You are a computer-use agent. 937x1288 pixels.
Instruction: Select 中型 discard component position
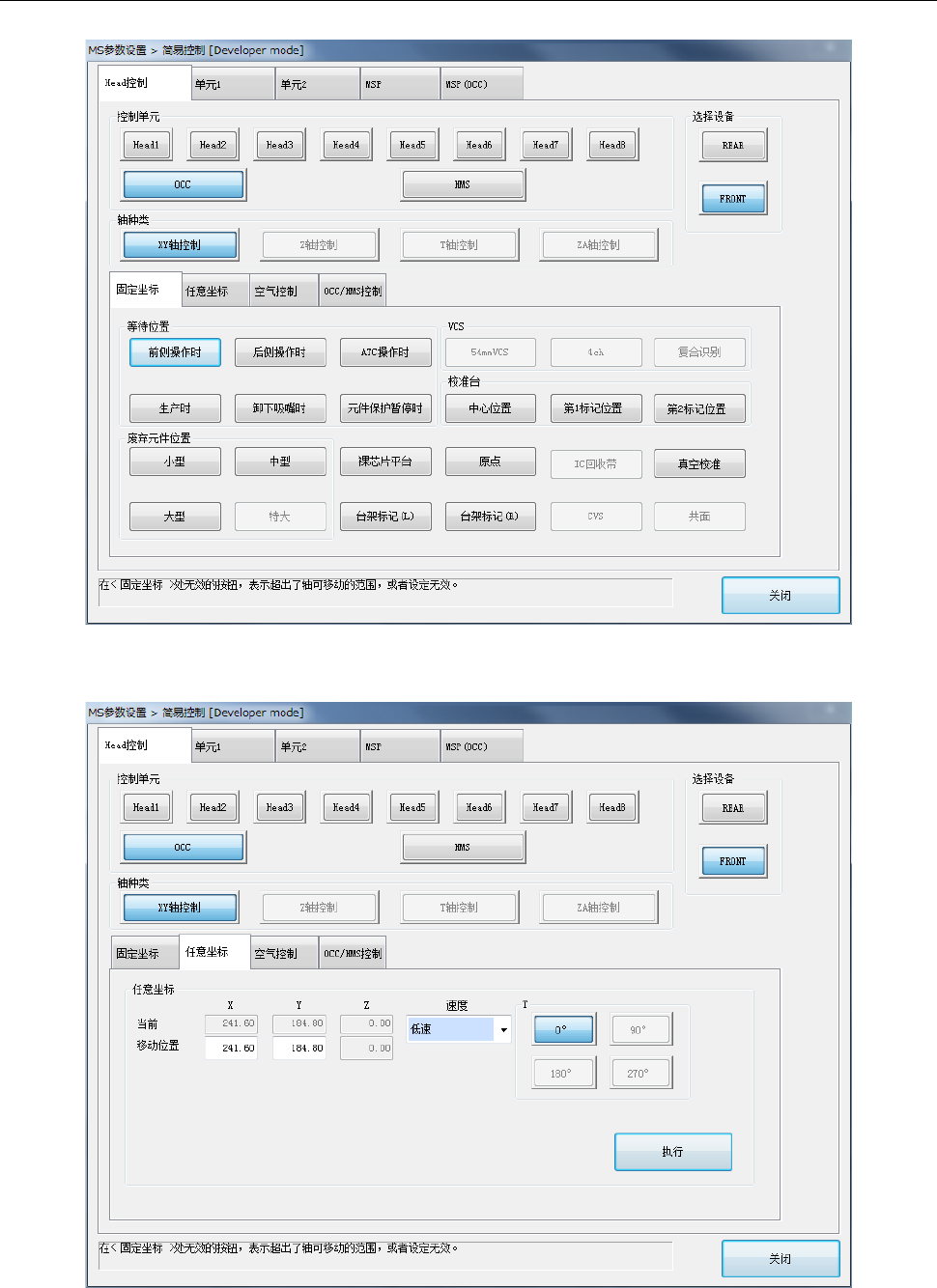point(280,462)
